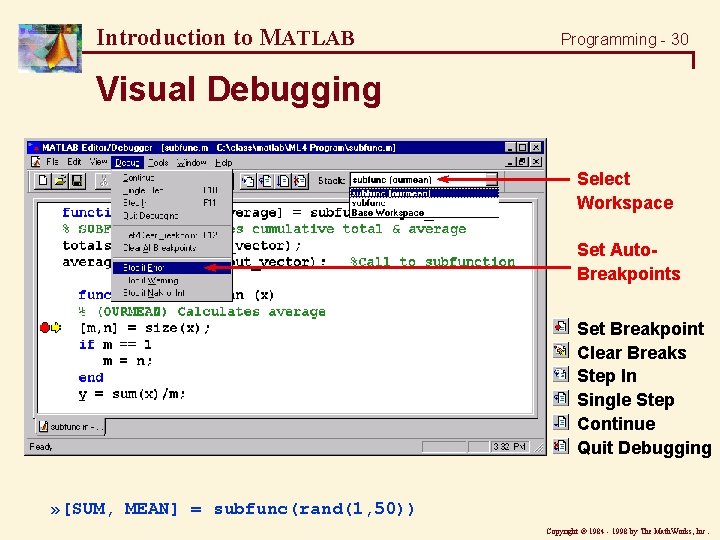The width and height of the screenshot is (720, 540).
Task: Minimize the inner document window
Action: [x=511, y=162]
